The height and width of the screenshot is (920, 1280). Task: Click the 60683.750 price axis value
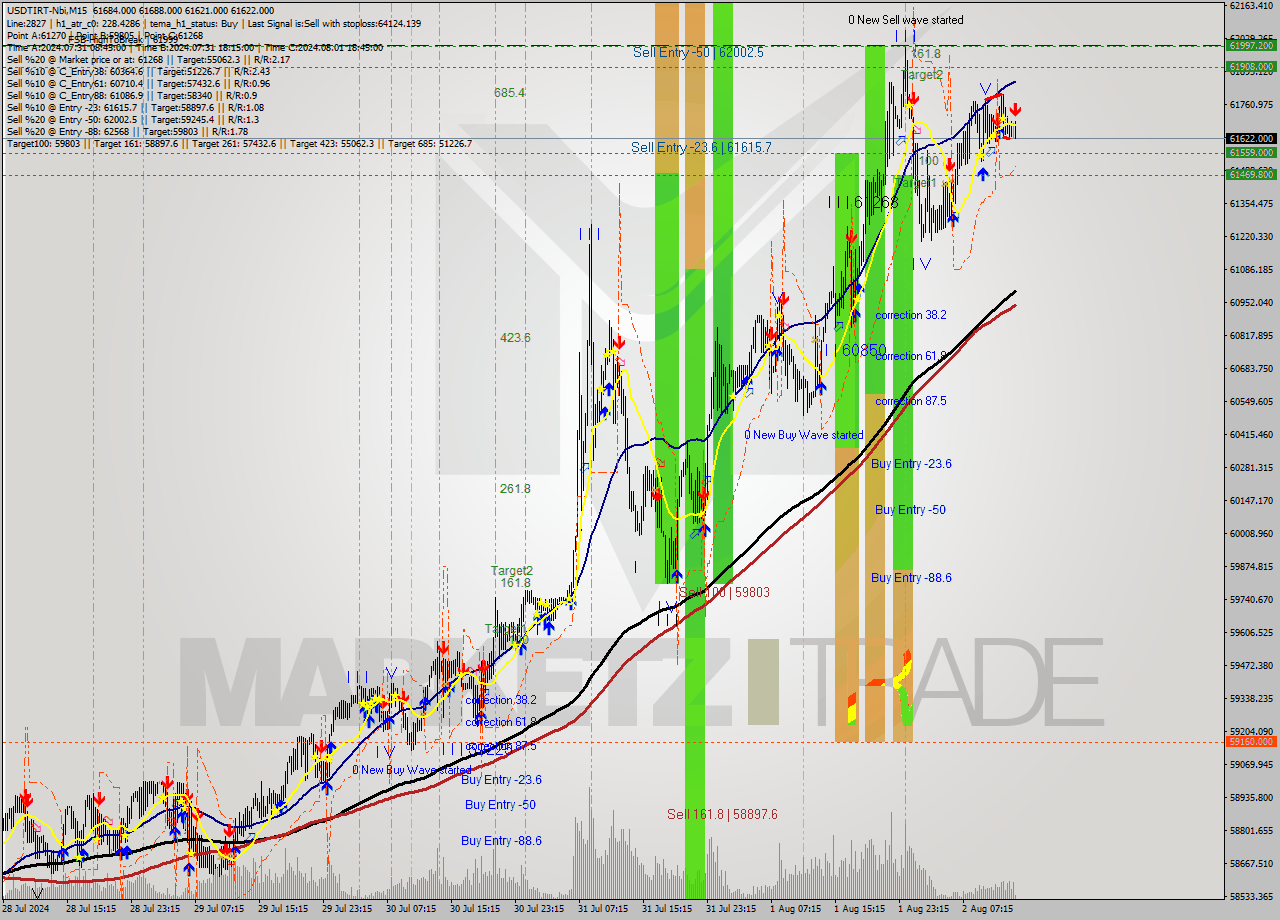(x=1251, y=368)
